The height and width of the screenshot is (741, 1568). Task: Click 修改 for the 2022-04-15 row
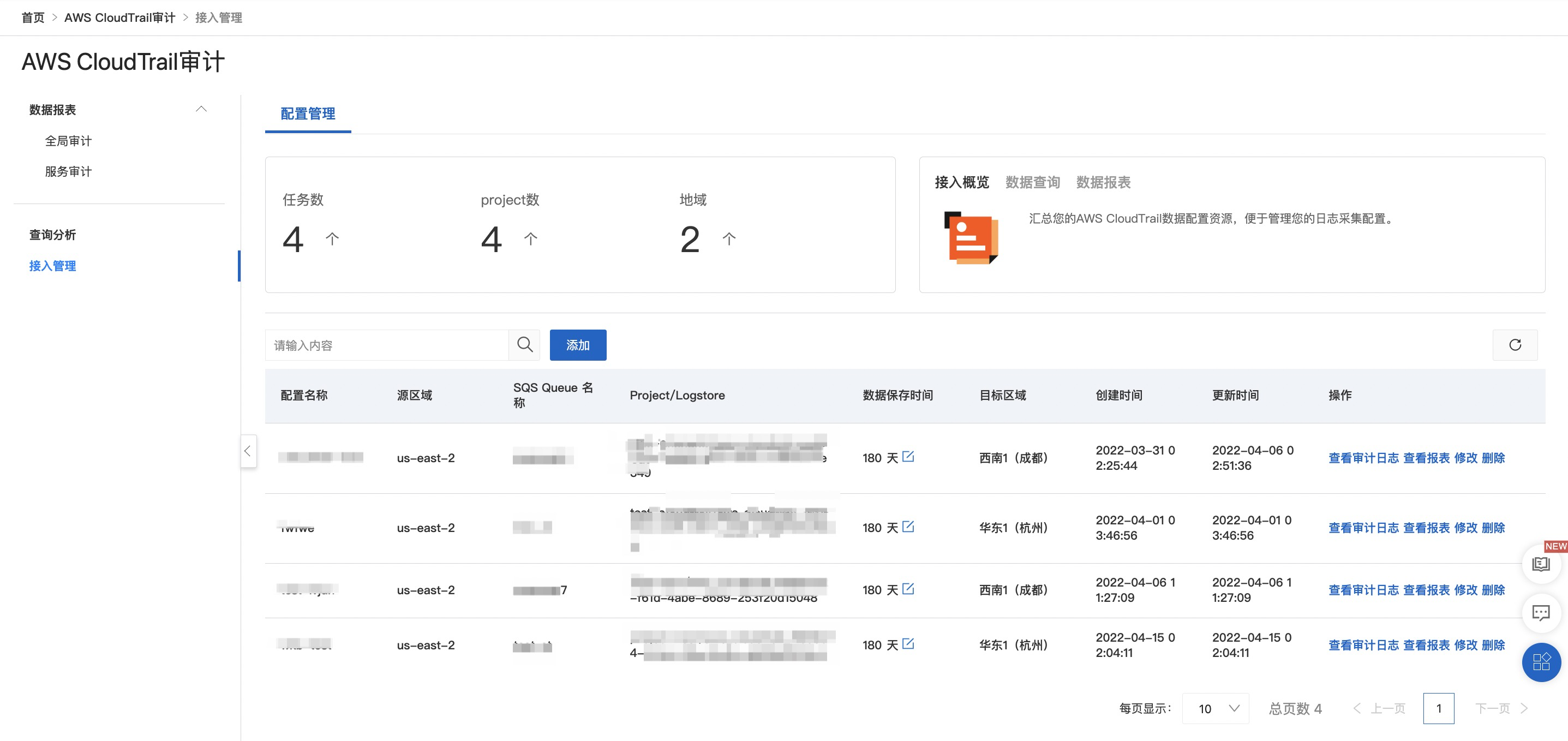[1466, 645]
